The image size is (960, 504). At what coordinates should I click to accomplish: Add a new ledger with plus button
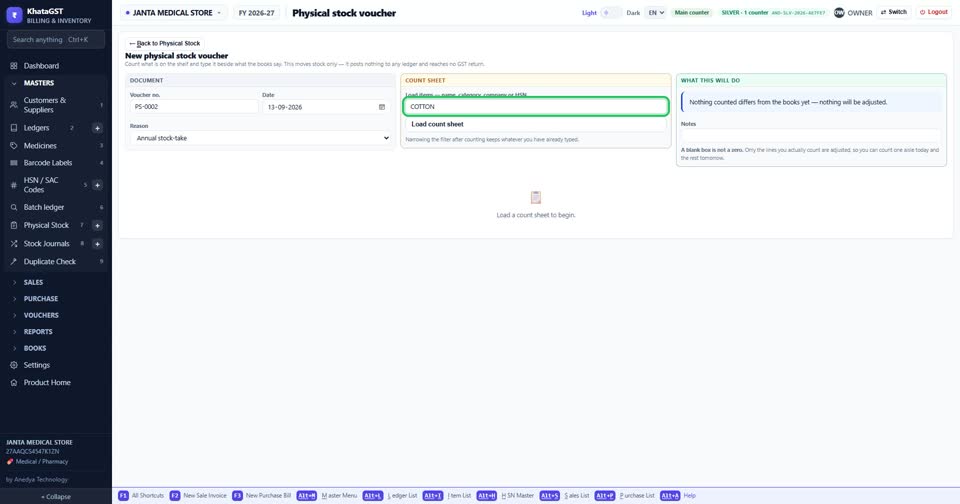click(x=97, y=128)
